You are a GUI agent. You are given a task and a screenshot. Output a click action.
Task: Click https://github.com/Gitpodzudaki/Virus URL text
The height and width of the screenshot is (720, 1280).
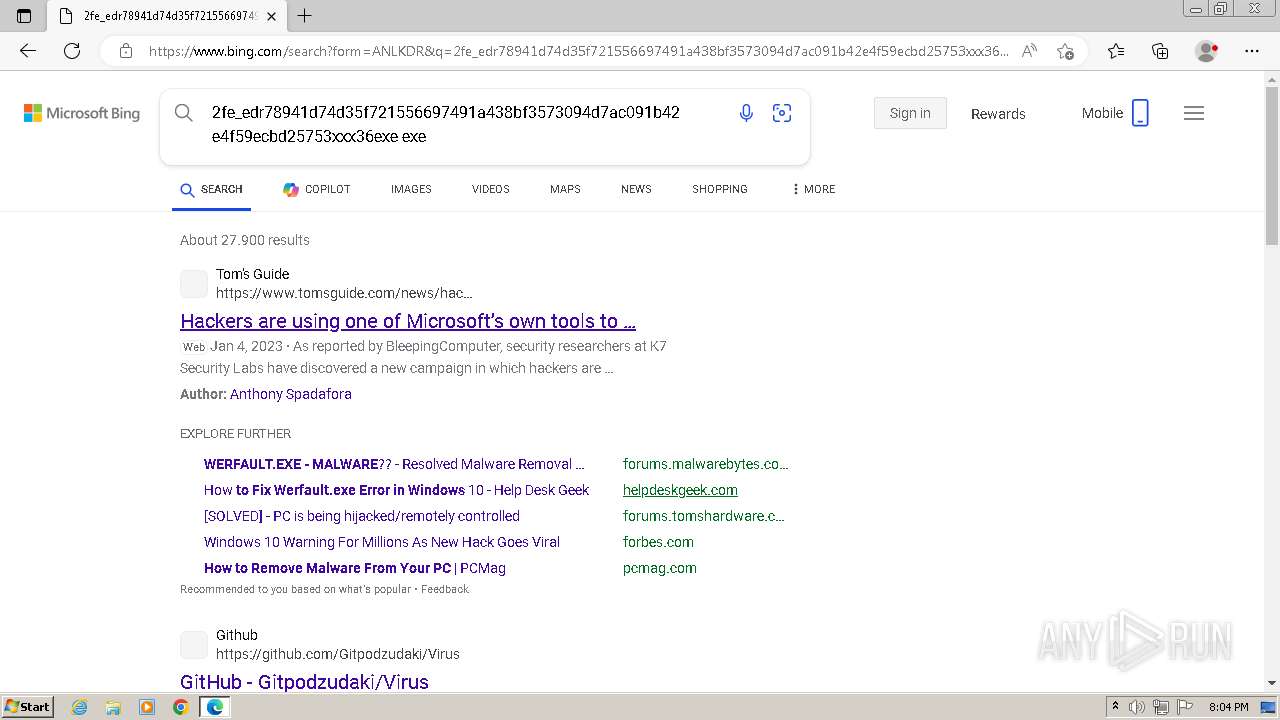338,654
